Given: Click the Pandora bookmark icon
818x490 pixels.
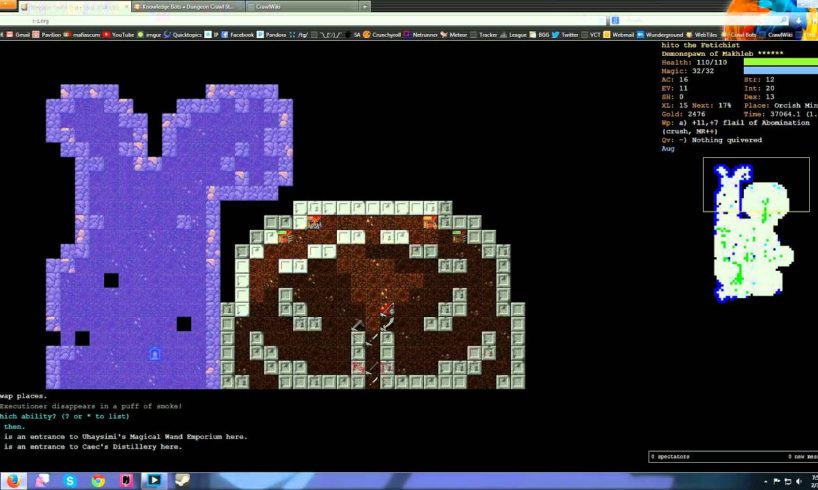Looking at the screenshot, I should pos(260,34).
